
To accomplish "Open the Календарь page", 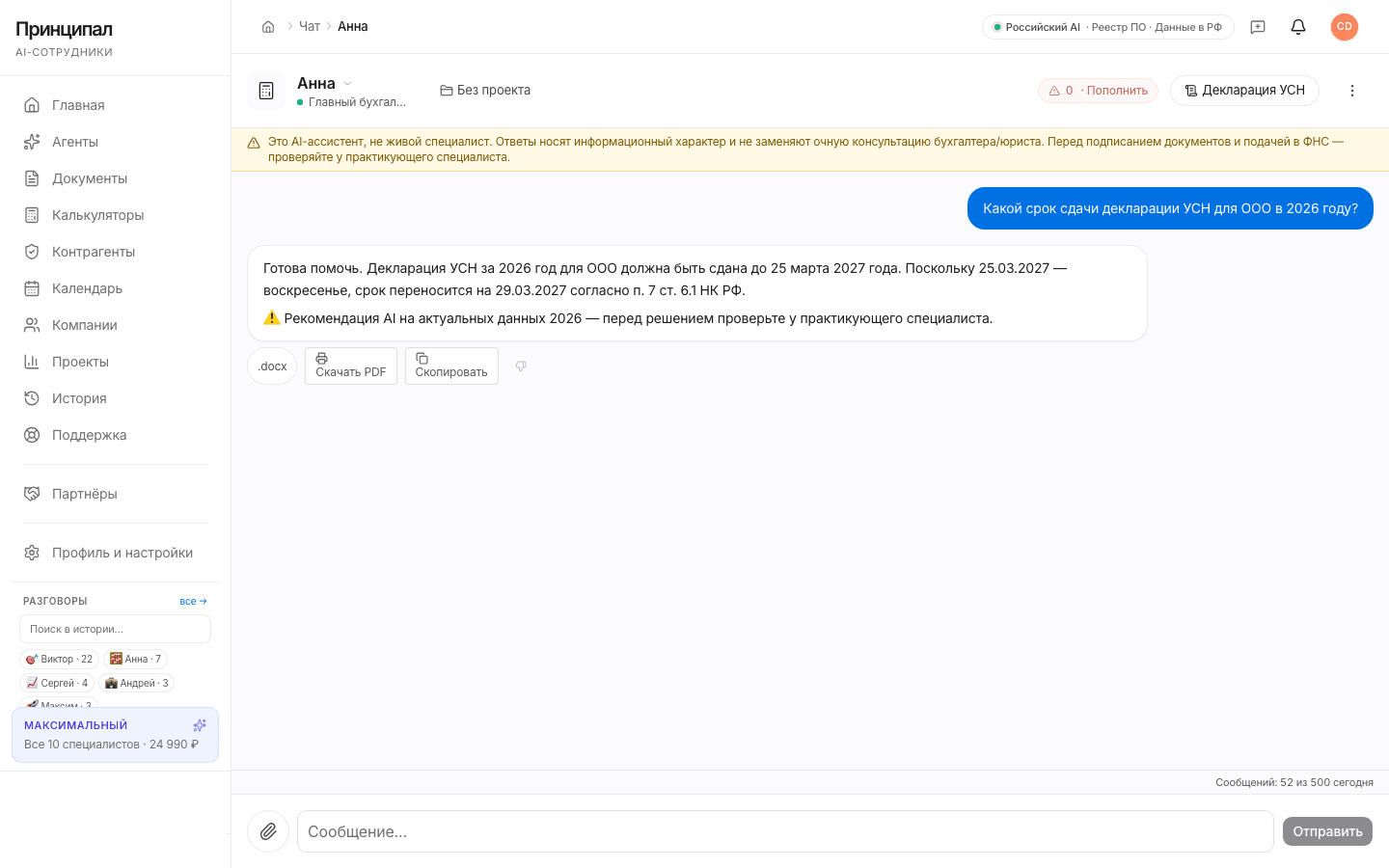I will (116, 288).
